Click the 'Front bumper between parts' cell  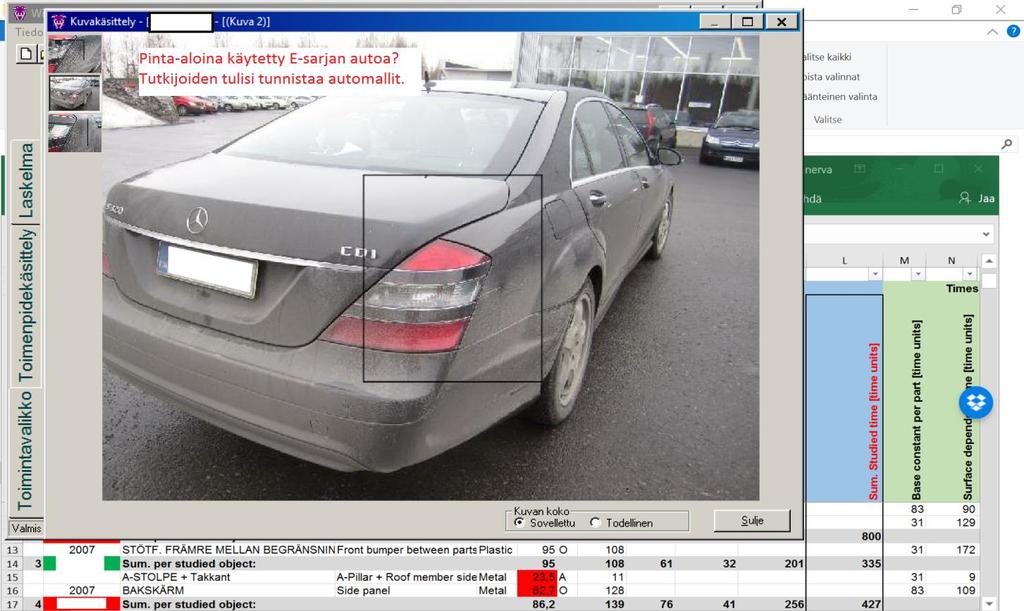tap(407, 550)
